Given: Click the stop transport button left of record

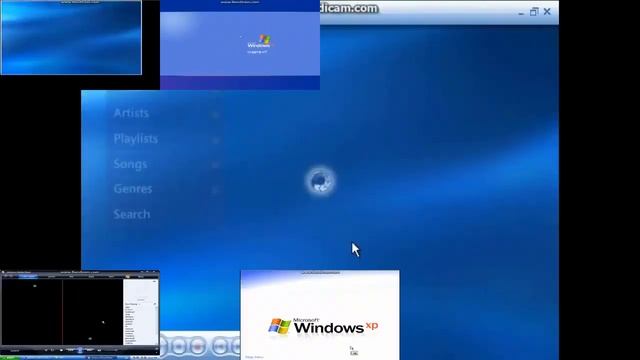Looking at the screenshot, I should pos(178,347).
